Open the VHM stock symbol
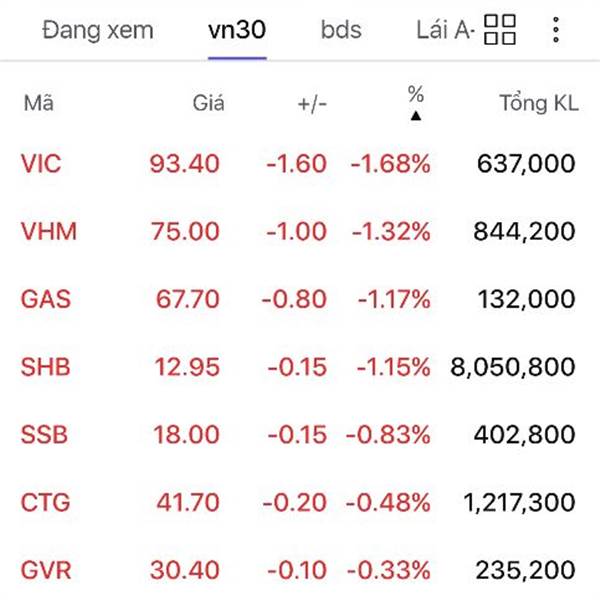The image size is (600, 600). click(49, 232)
